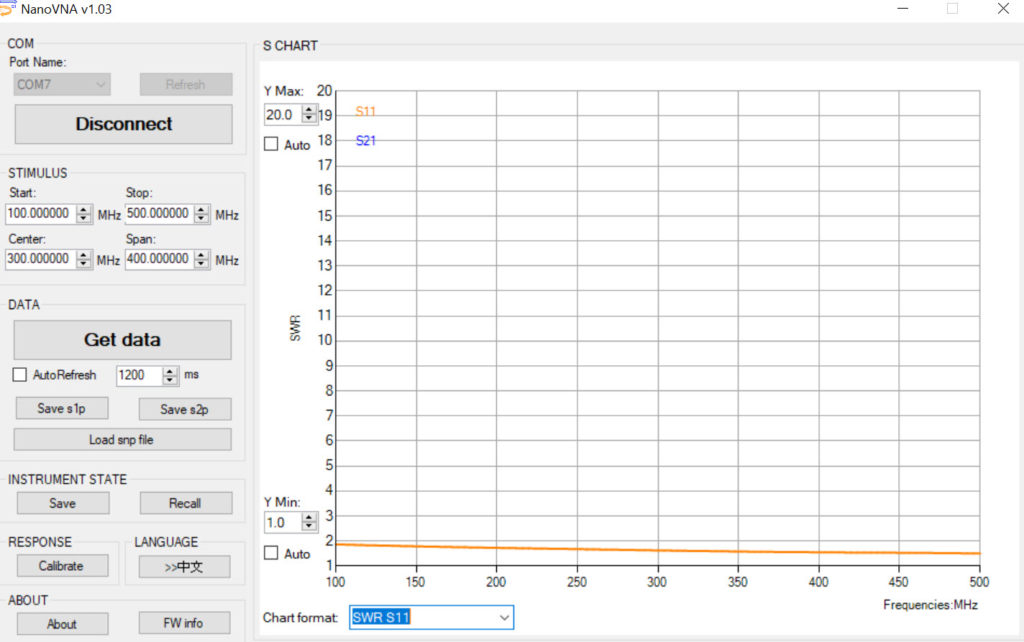This screenshot has width=1024, height=642.
Task: Click the Y Min value stepper
Action: pos(309,522)
